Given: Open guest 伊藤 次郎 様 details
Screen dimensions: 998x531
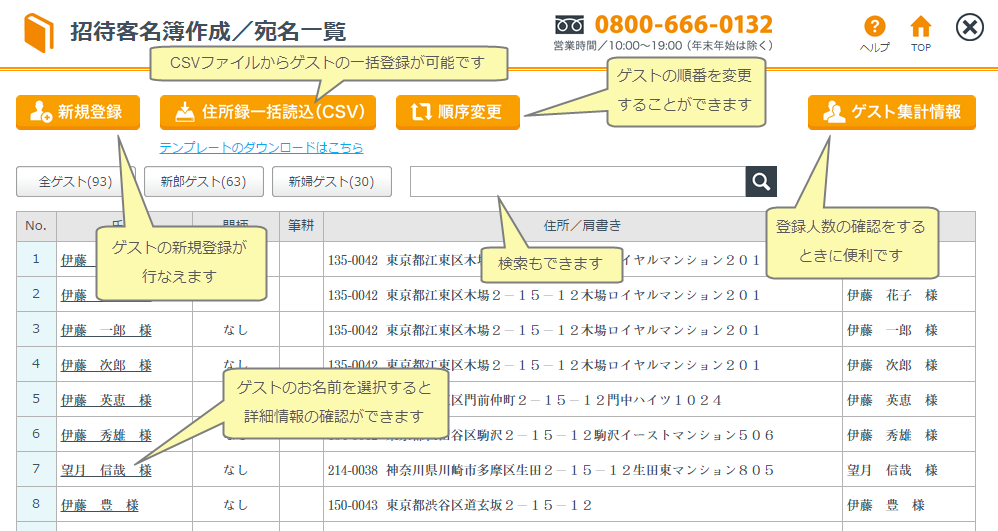Looking at the screenshot, I should click(105, 365).
